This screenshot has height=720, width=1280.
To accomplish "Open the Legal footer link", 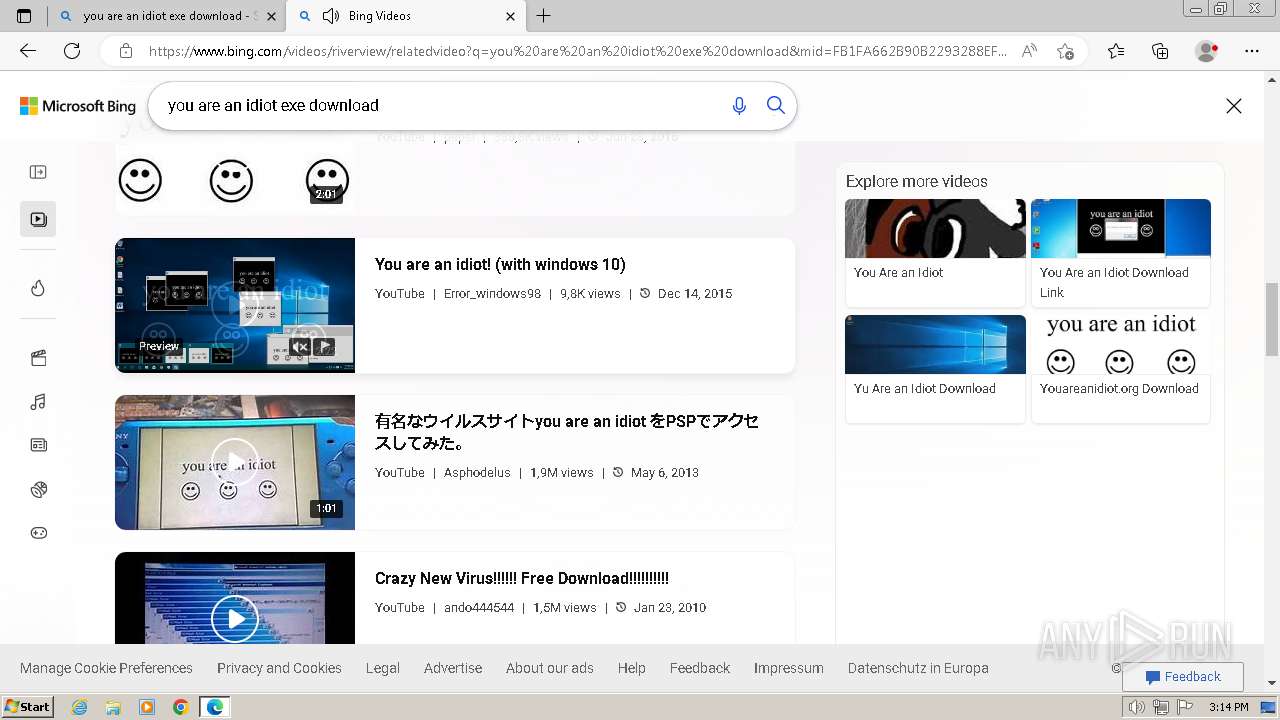I will [x=383, y=668].
